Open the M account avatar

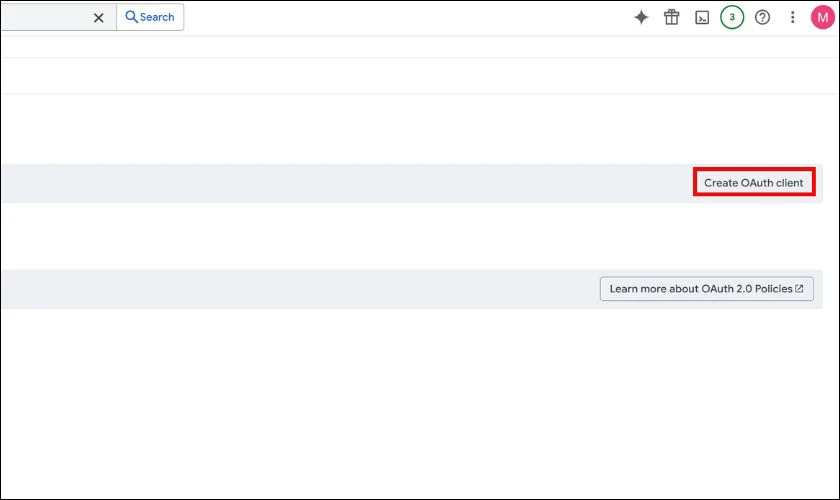click(822, 17)
